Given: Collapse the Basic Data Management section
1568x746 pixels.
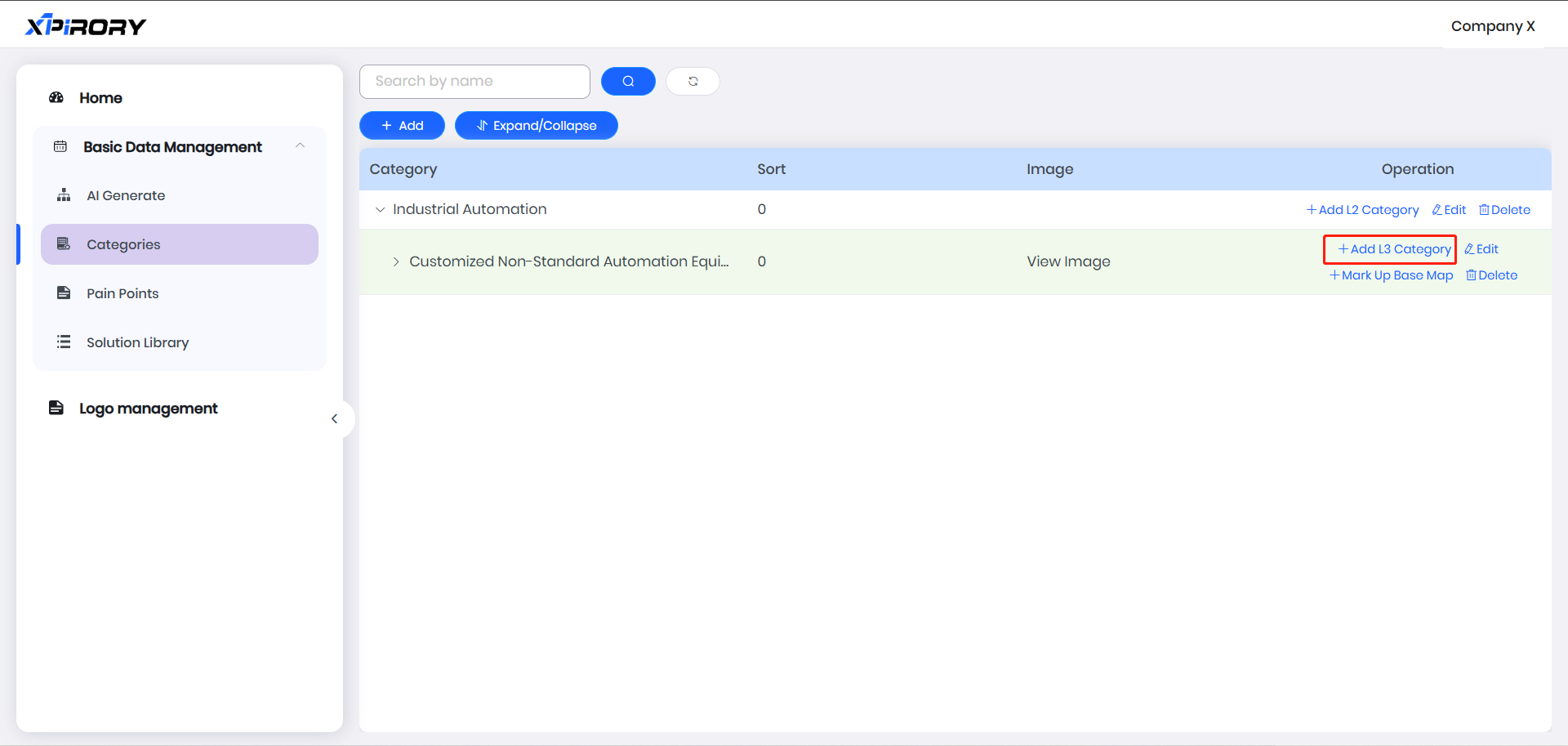Looking at the screenshot, I should point(300,146).
